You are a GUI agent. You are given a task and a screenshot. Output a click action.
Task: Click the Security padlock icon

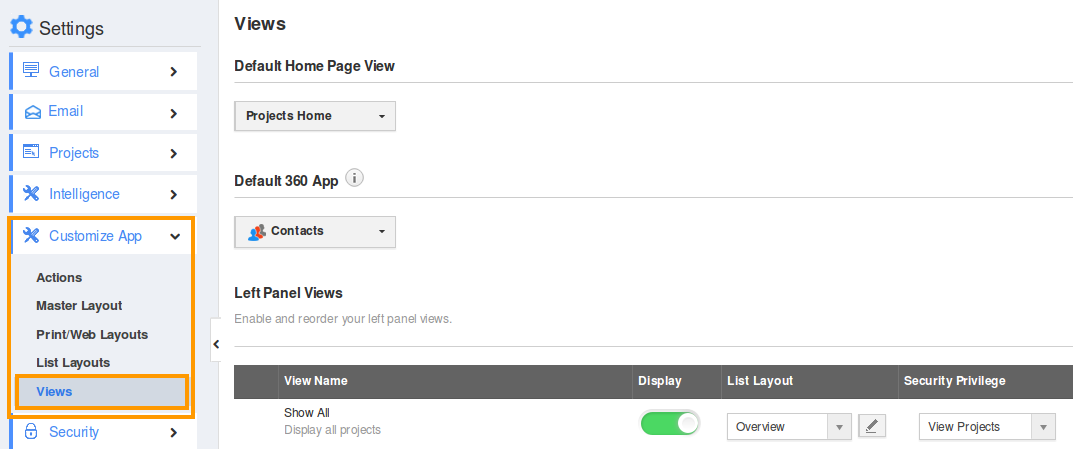pyautogui.click(x=31, y=432)
